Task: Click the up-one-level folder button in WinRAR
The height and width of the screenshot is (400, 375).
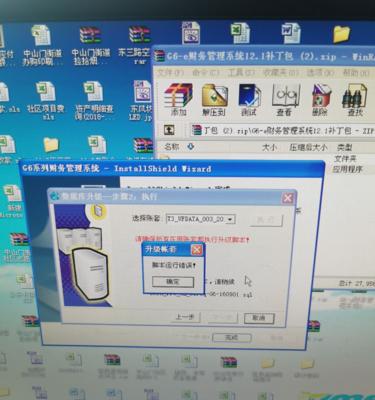Action: click(169, 130)
